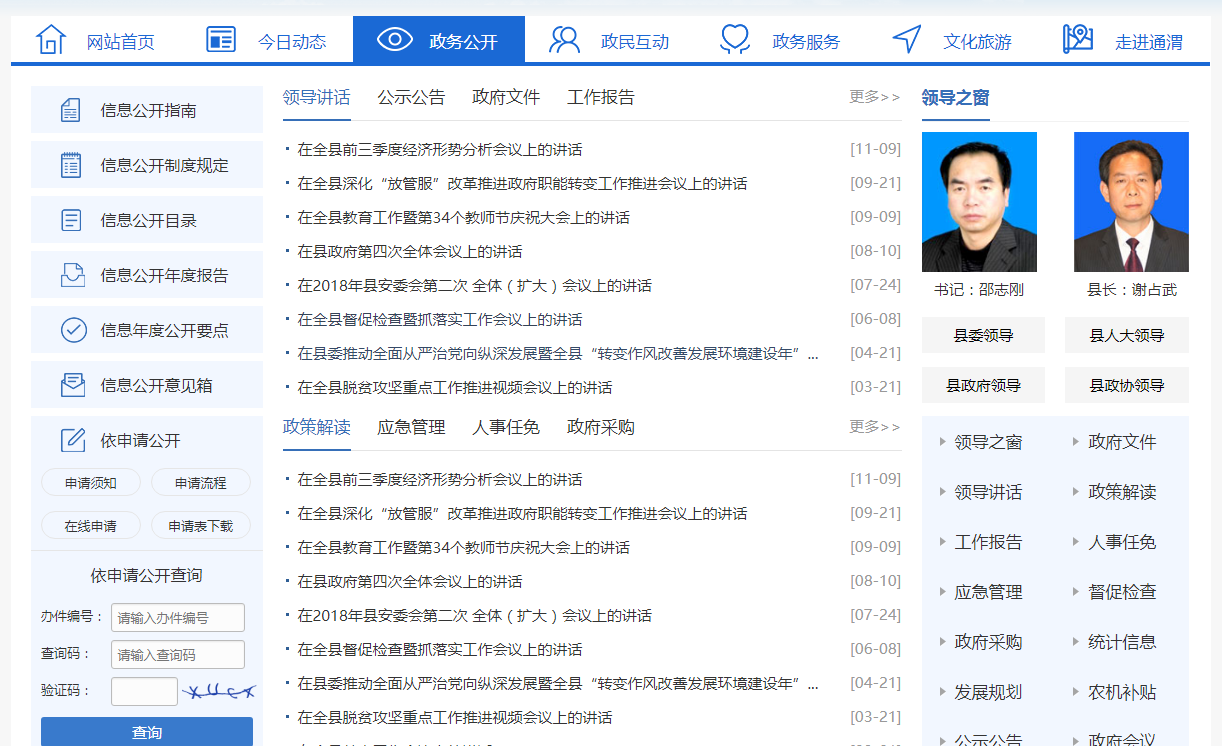Switch to the 应急管理 tab
1222x746 pixels.
411,427
